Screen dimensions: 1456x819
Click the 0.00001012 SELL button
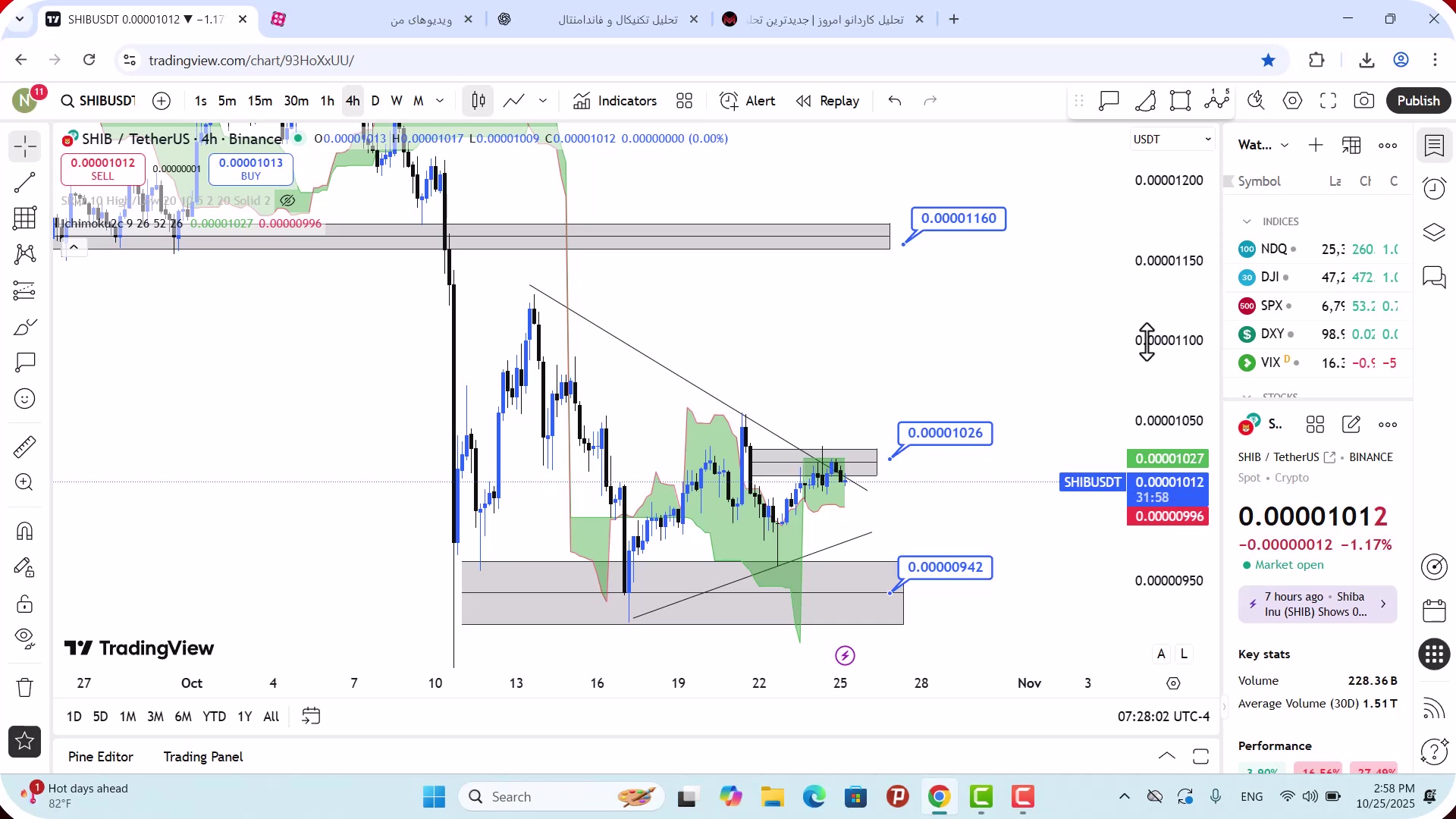point(103,169)
